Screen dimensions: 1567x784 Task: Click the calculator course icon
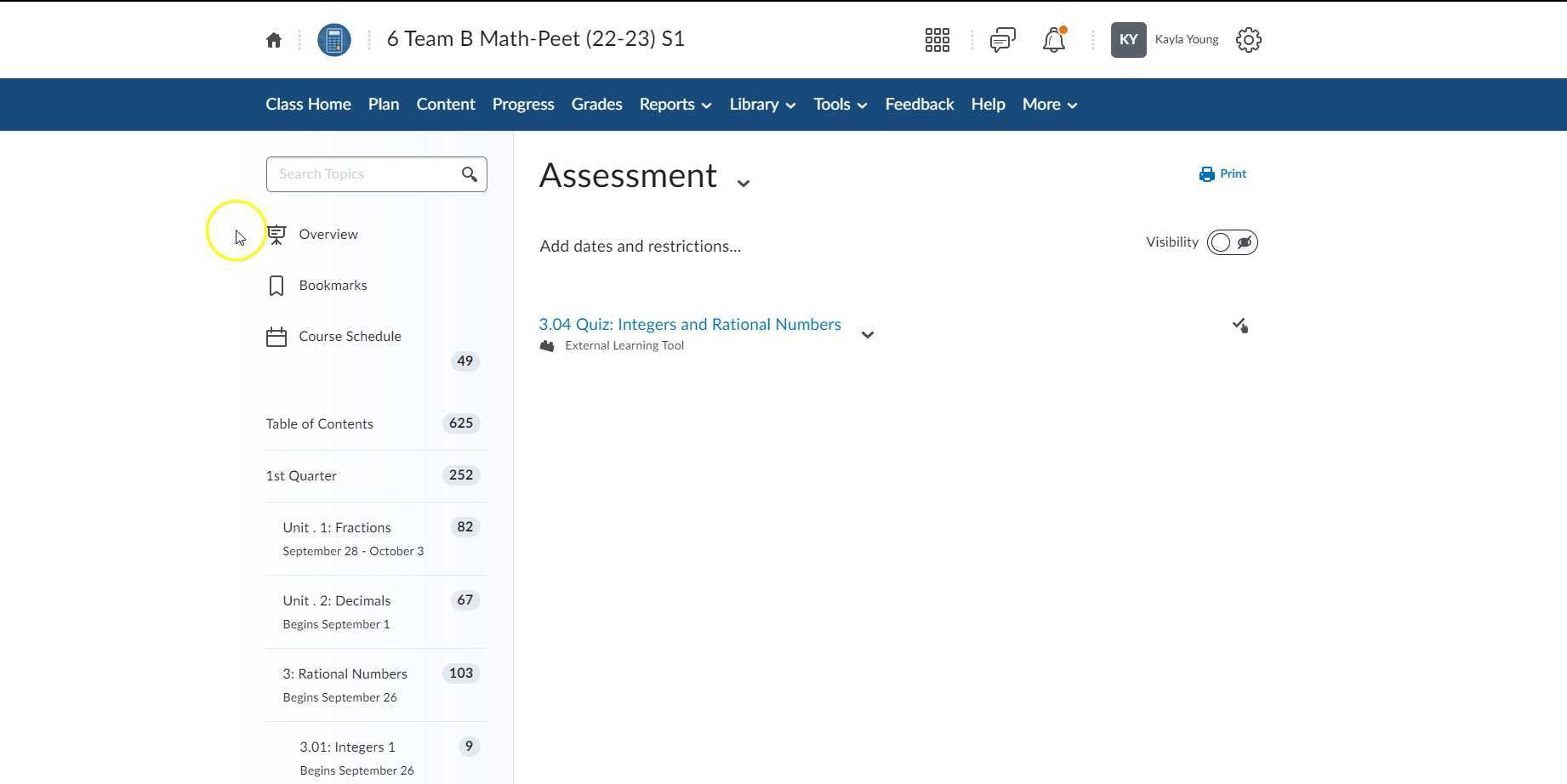[x=333, y=39]
